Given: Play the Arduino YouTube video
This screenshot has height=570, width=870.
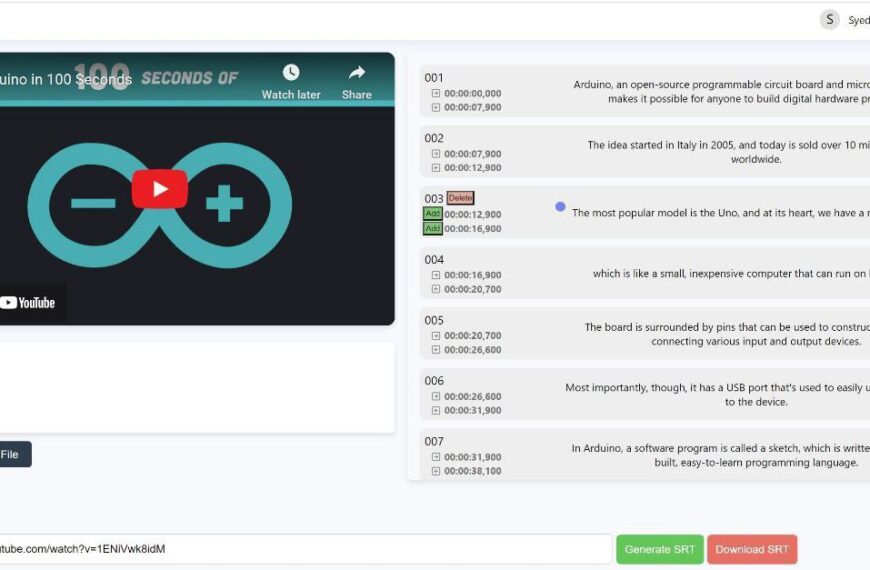Looking at the screenshot, I should 159,189.
